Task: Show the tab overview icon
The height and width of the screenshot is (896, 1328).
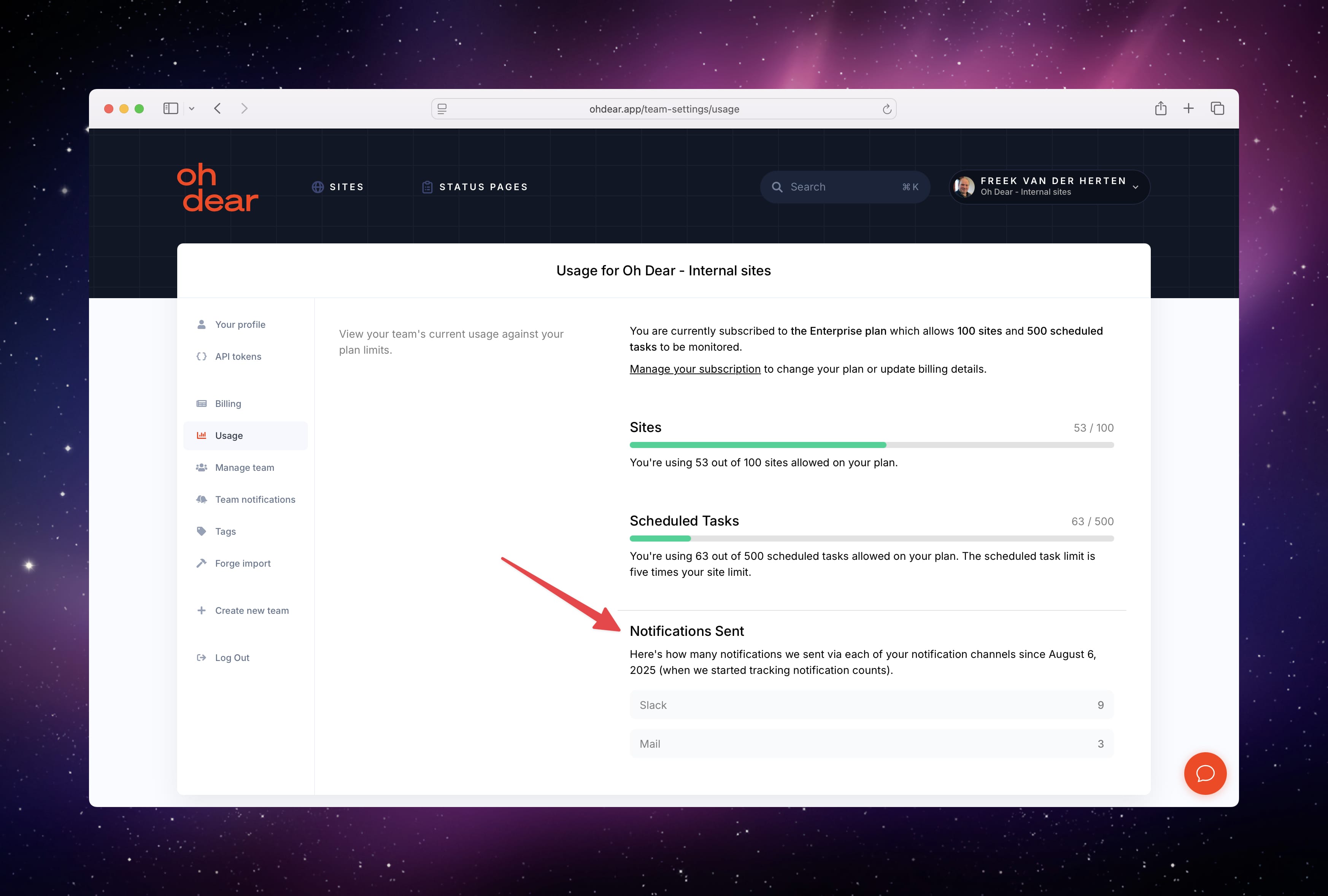Action: (x=1217, y=108)
